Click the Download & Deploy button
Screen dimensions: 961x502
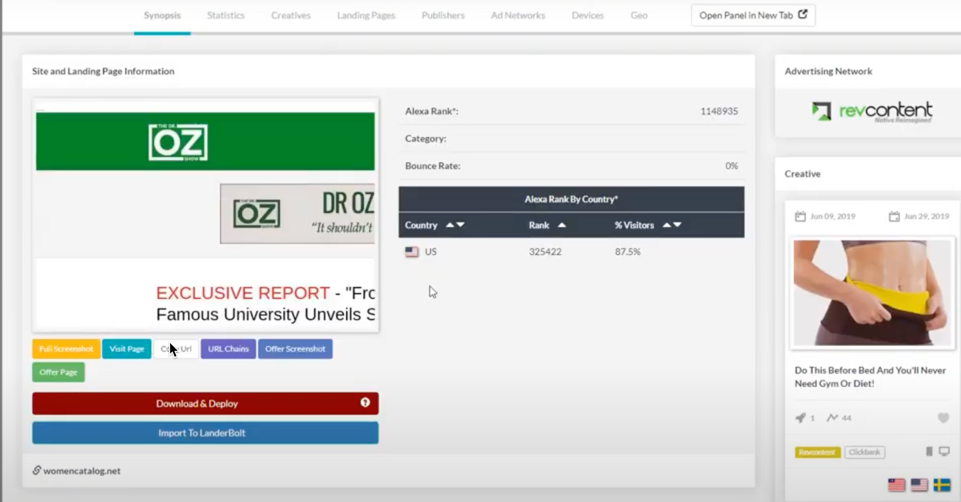(205, 403)
